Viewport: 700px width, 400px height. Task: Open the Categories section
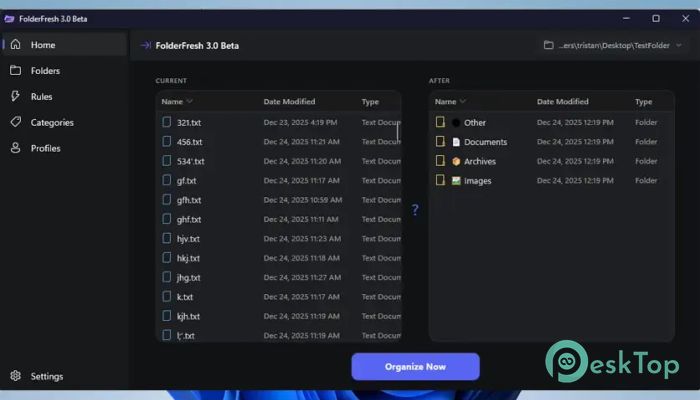[x=64, y=122]
